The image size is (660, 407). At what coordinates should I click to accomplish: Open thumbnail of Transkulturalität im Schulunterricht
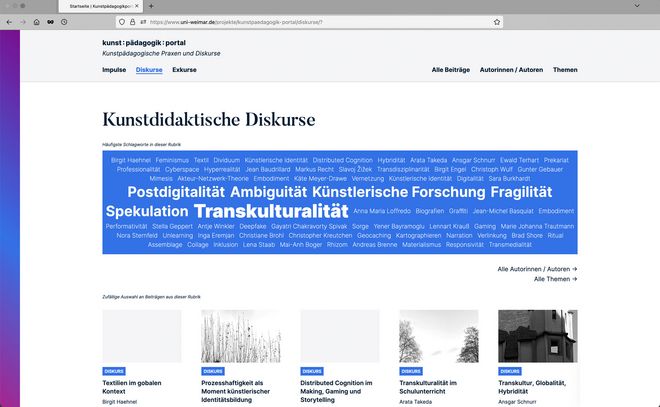tap(439, 336)
